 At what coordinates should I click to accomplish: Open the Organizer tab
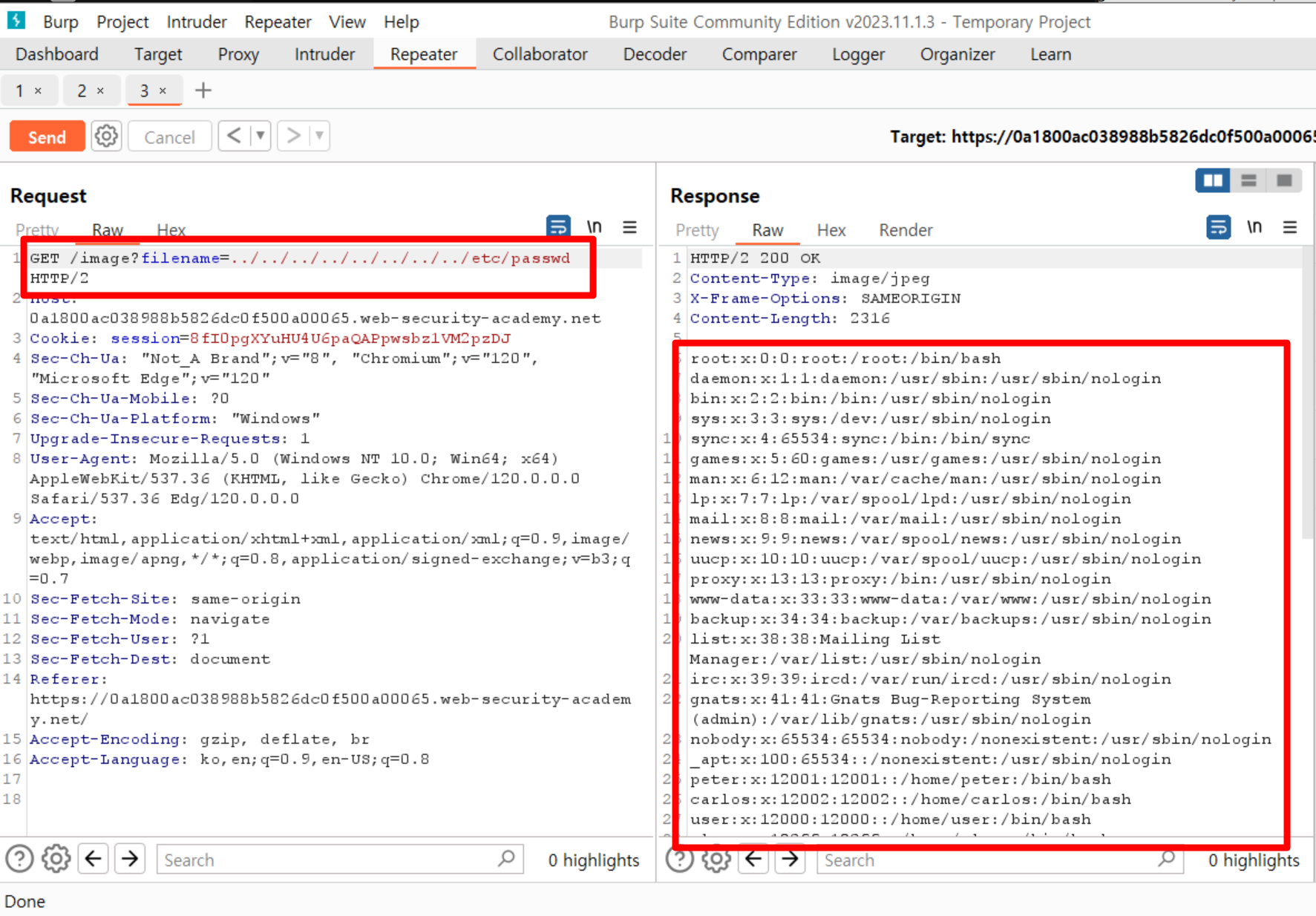click(957, 54)
